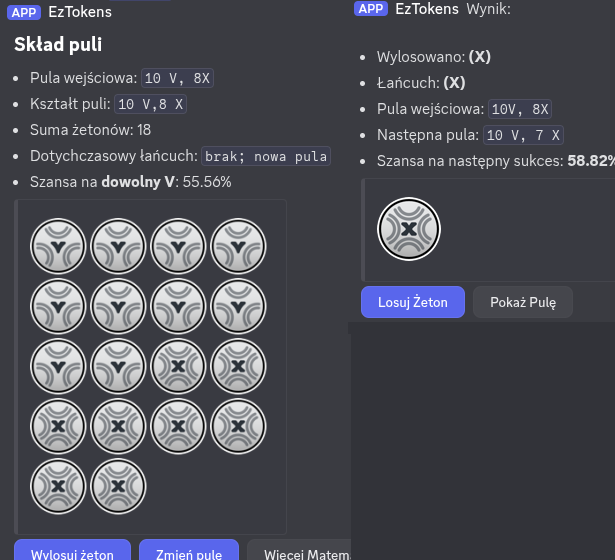This screenshot has height=560, width=615.
Task: Click the APP badge next to Wynik
Action: (371, 9)
